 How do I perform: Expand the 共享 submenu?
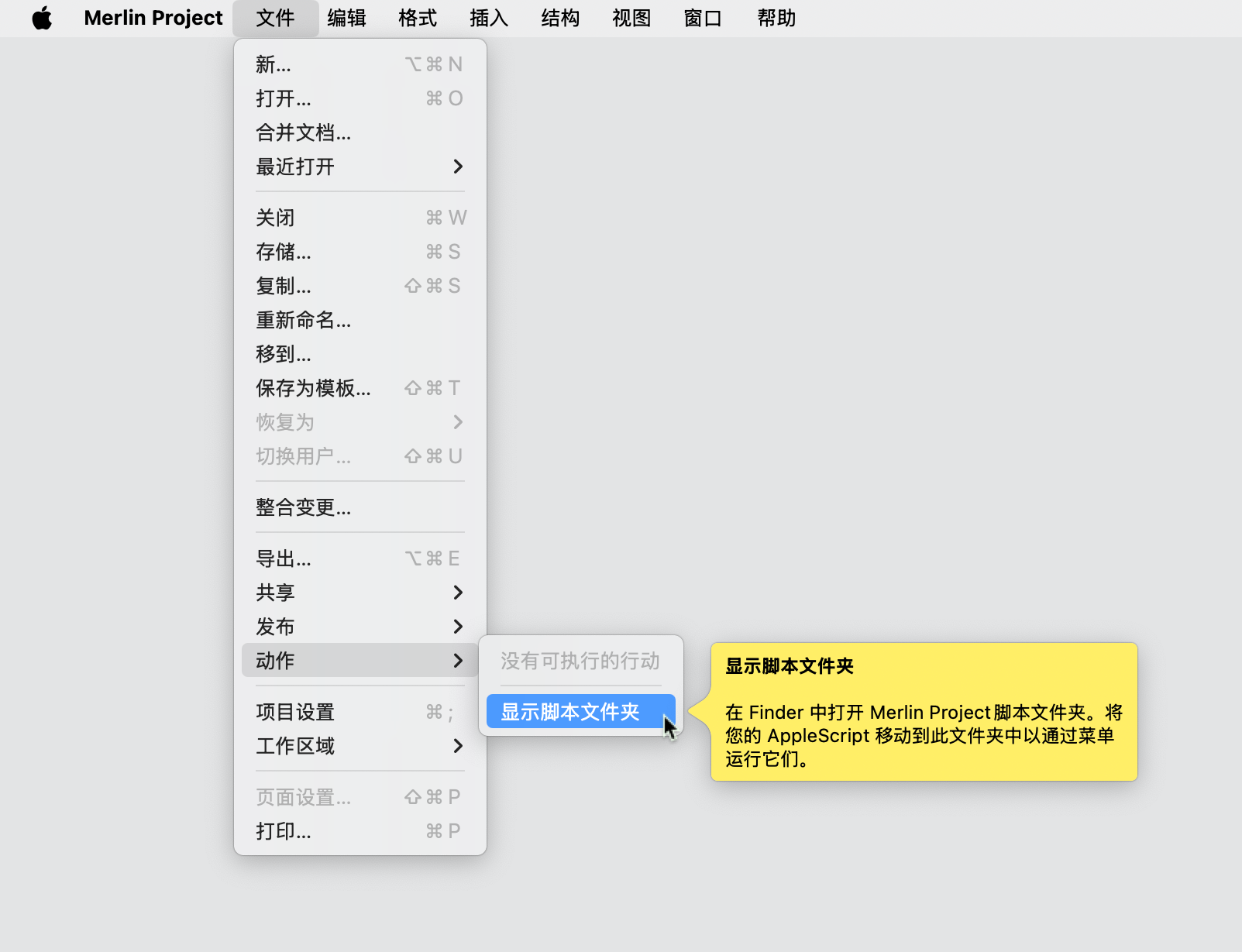pos(360,593)
